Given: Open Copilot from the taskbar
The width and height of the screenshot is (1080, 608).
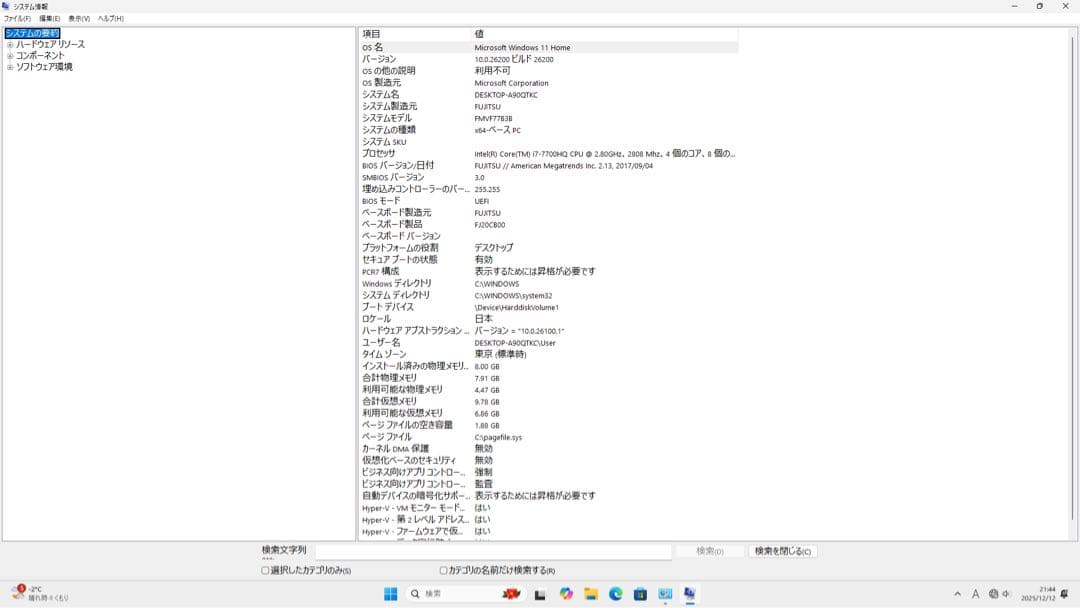Looking at the screenshot, I should tap(567, 594).
